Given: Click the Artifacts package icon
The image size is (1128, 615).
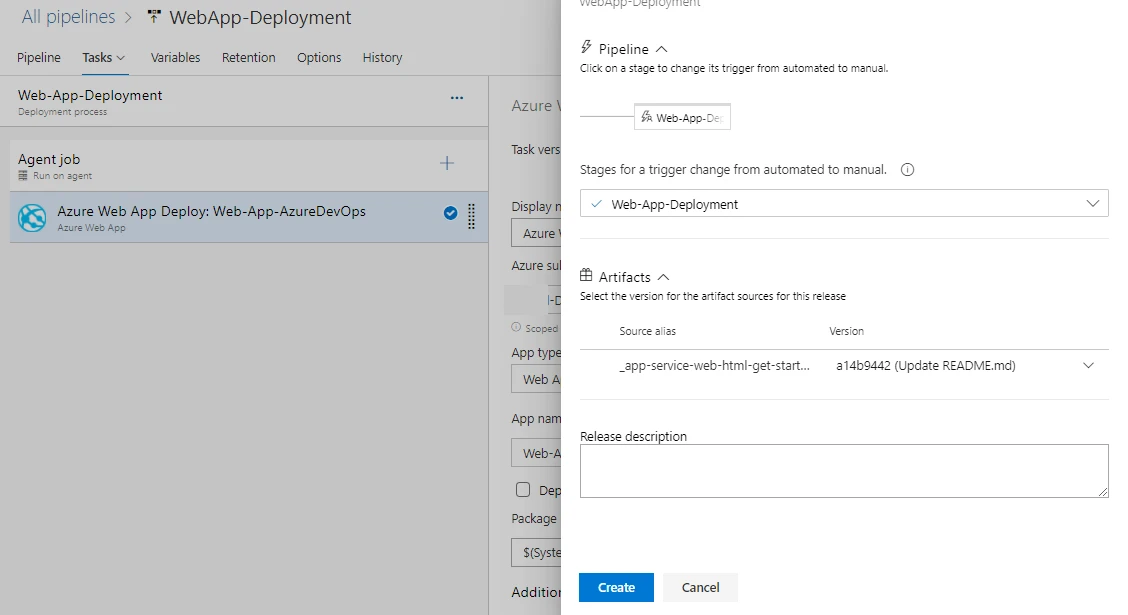Looking at the screenshot, I should [587, 276].
